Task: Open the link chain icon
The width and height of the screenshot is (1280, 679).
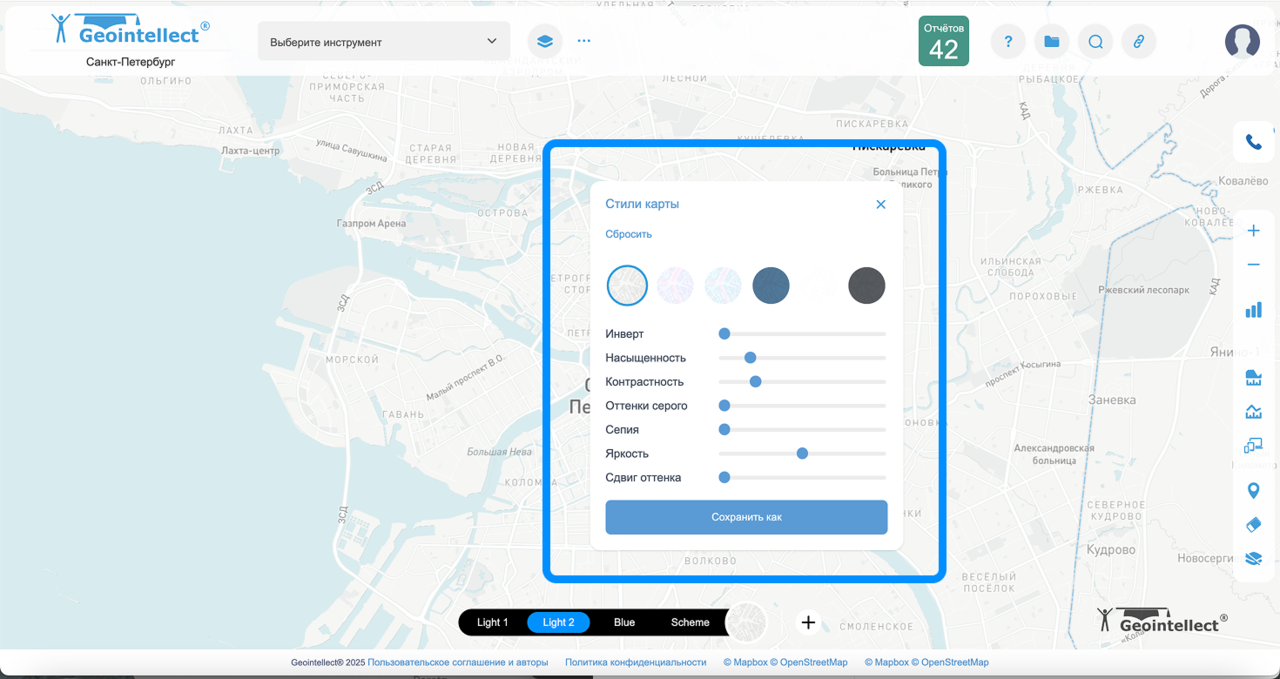Action: (x=1138, y=42)
